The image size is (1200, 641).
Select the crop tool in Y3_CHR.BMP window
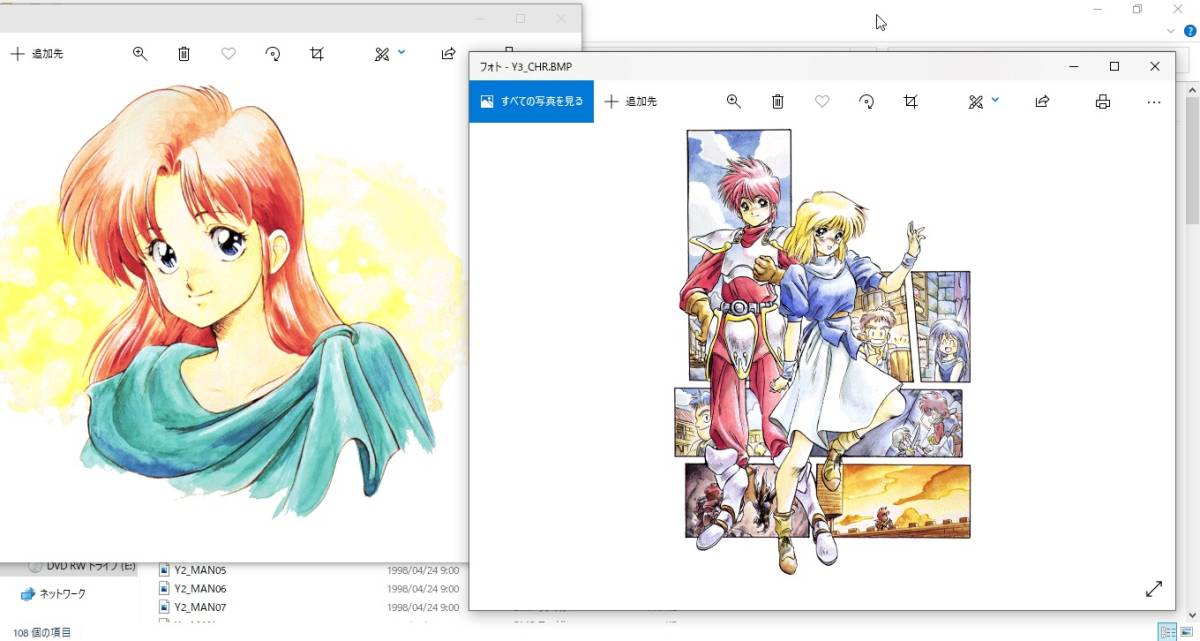pyautogui.click(x=911, y=101)
